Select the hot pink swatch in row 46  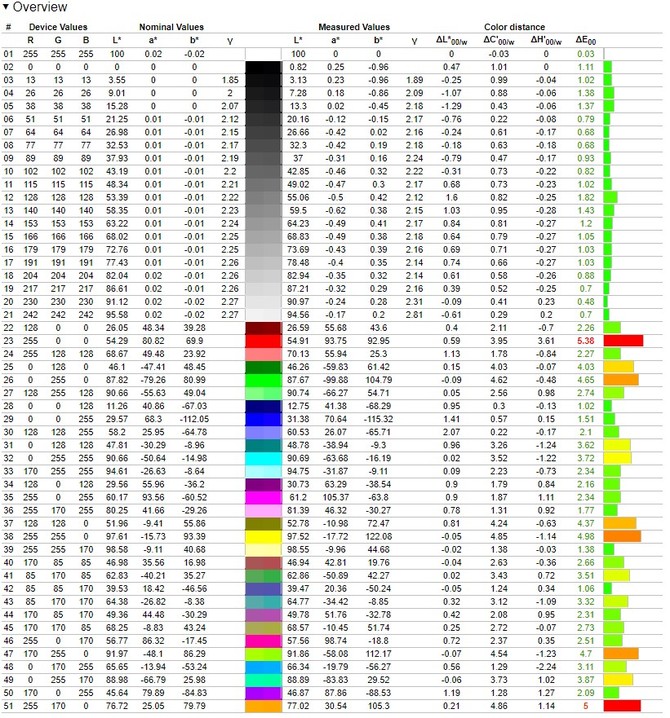263,641
